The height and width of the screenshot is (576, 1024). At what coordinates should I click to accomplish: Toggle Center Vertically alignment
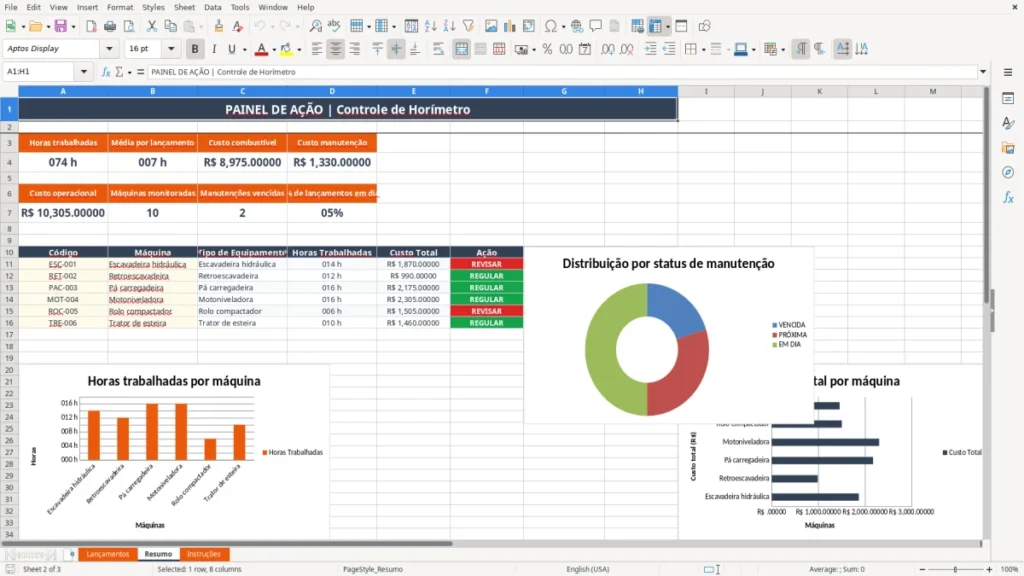click(x=396, y=49)
